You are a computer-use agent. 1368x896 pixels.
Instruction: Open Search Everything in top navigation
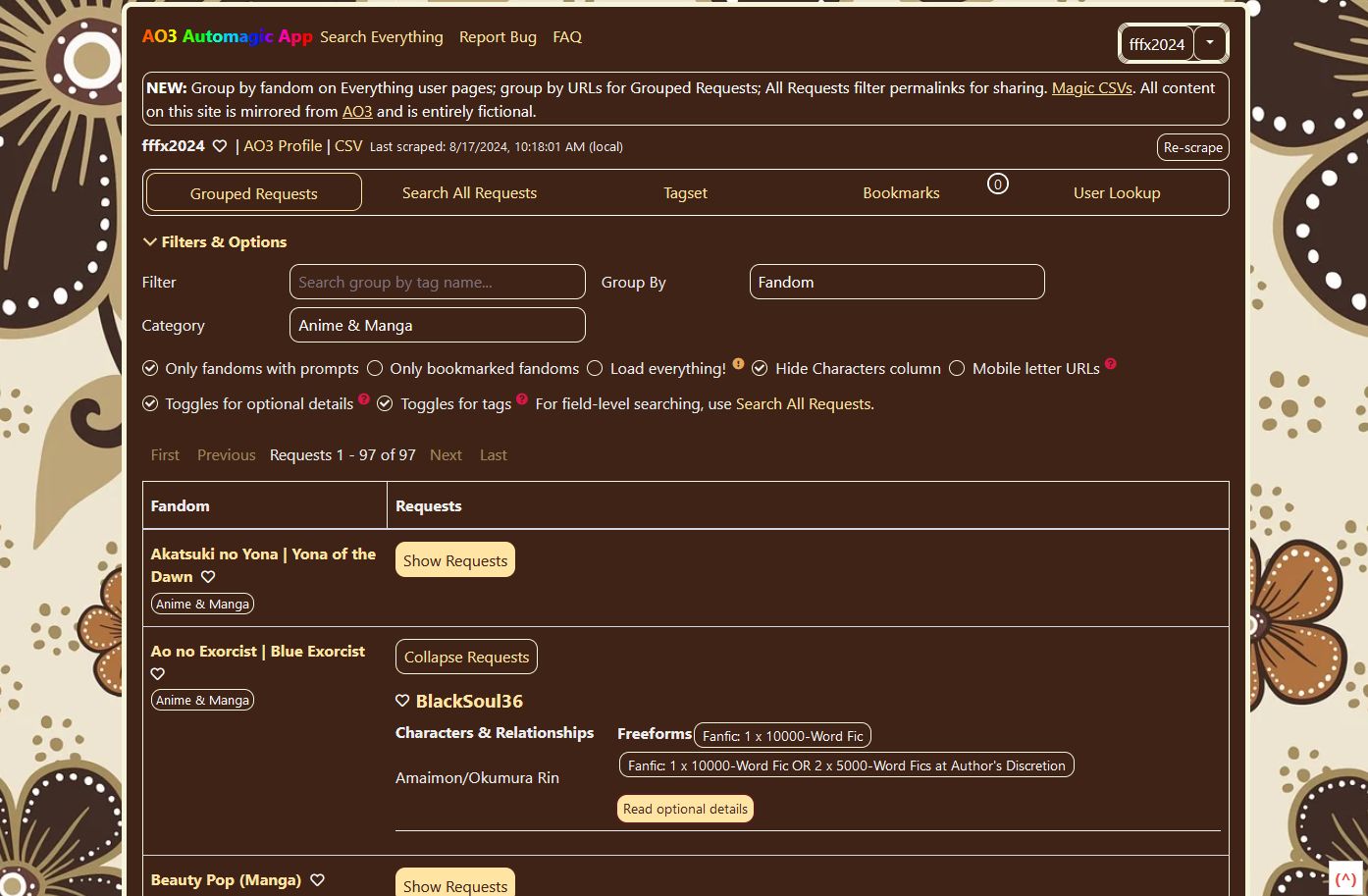click(382, 37)
